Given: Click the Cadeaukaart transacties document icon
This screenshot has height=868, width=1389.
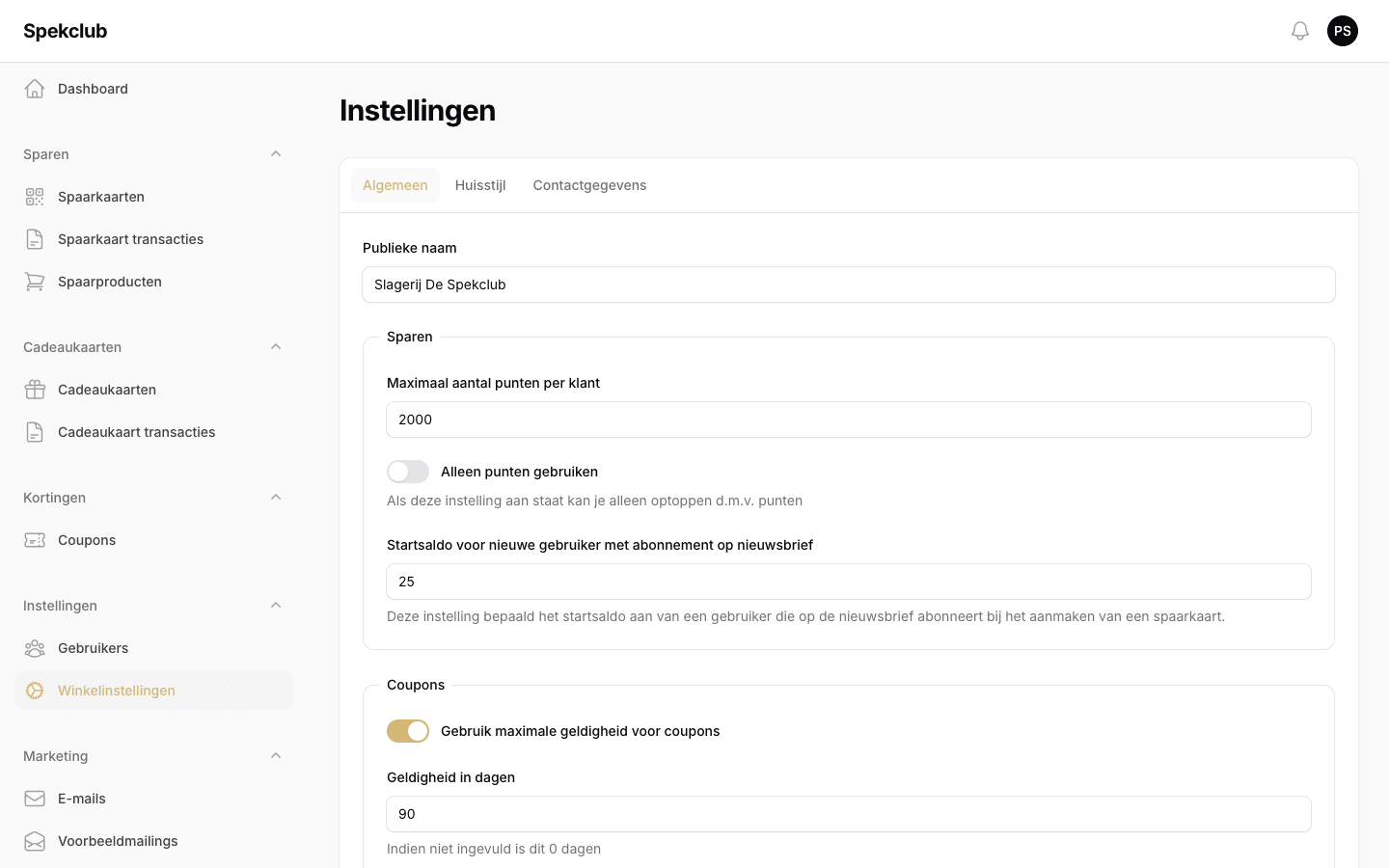Looking at the screenshot, I should 35,432.
